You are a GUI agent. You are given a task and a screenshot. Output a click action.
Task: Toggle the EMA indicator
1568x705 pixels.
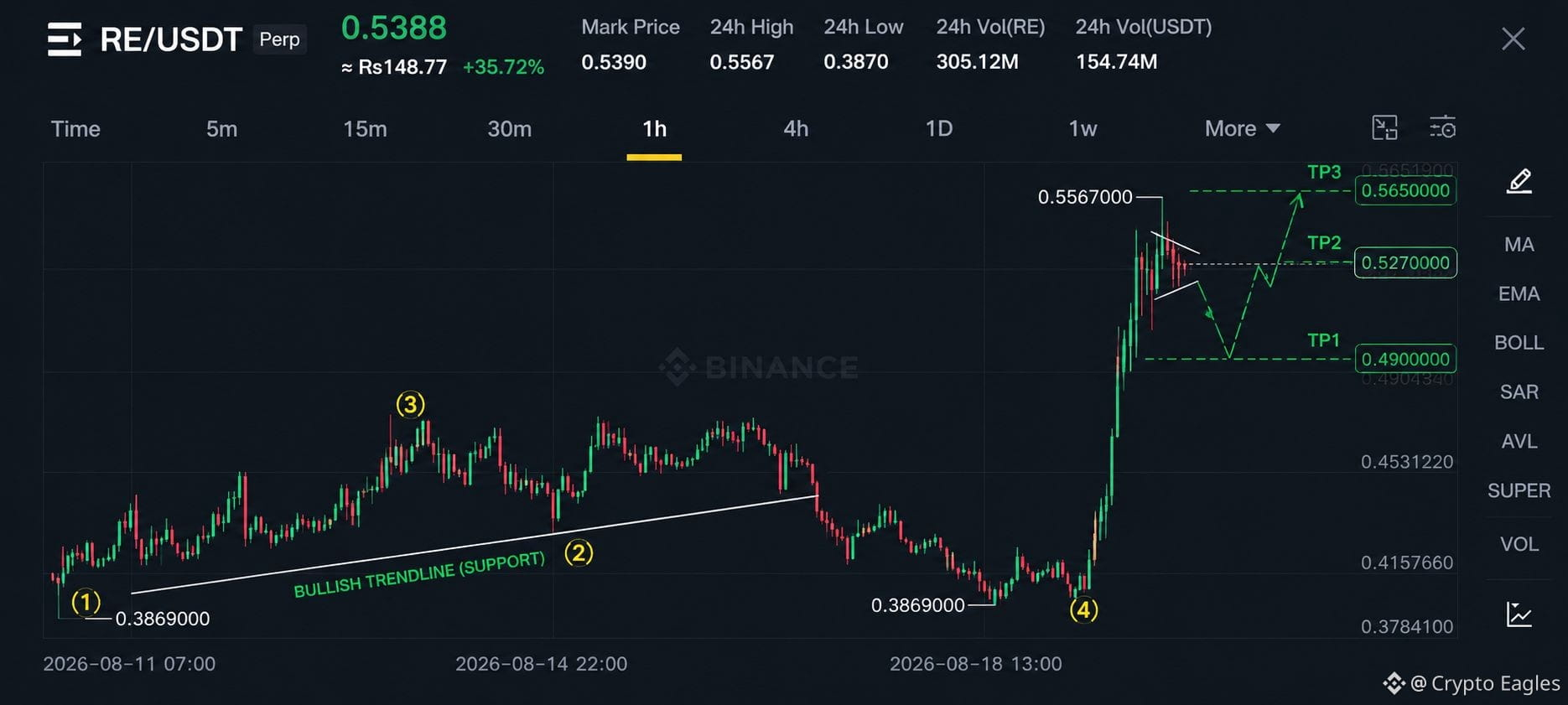point(1519,294)
